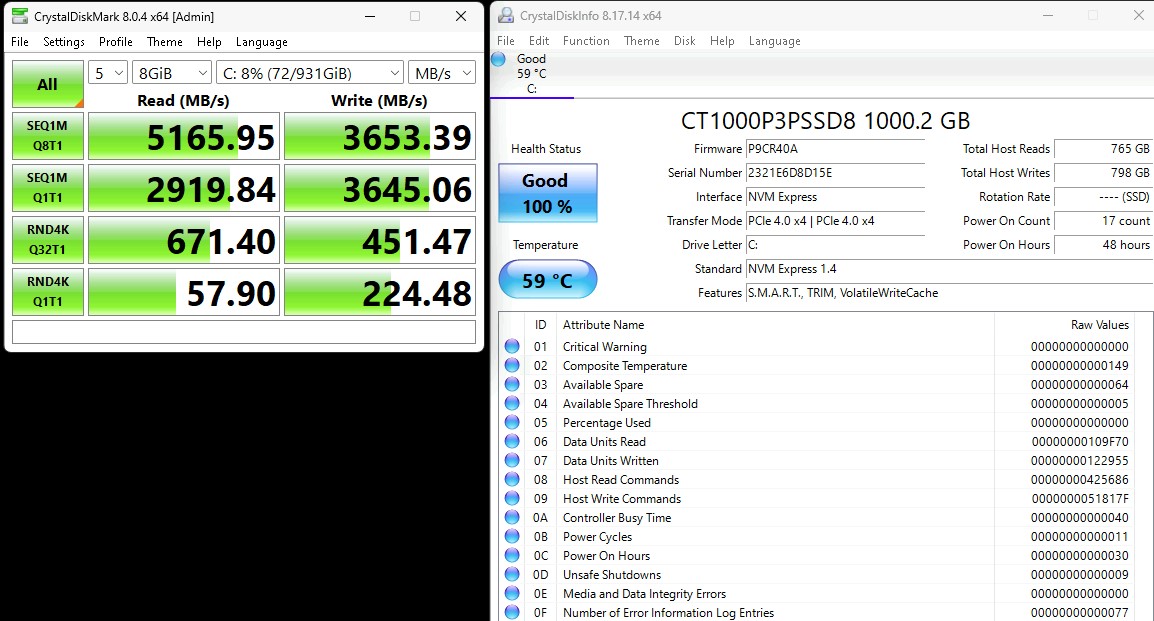Click the Raw Values column header
The image size is (1154, 621).
(x=1065, y=324)
